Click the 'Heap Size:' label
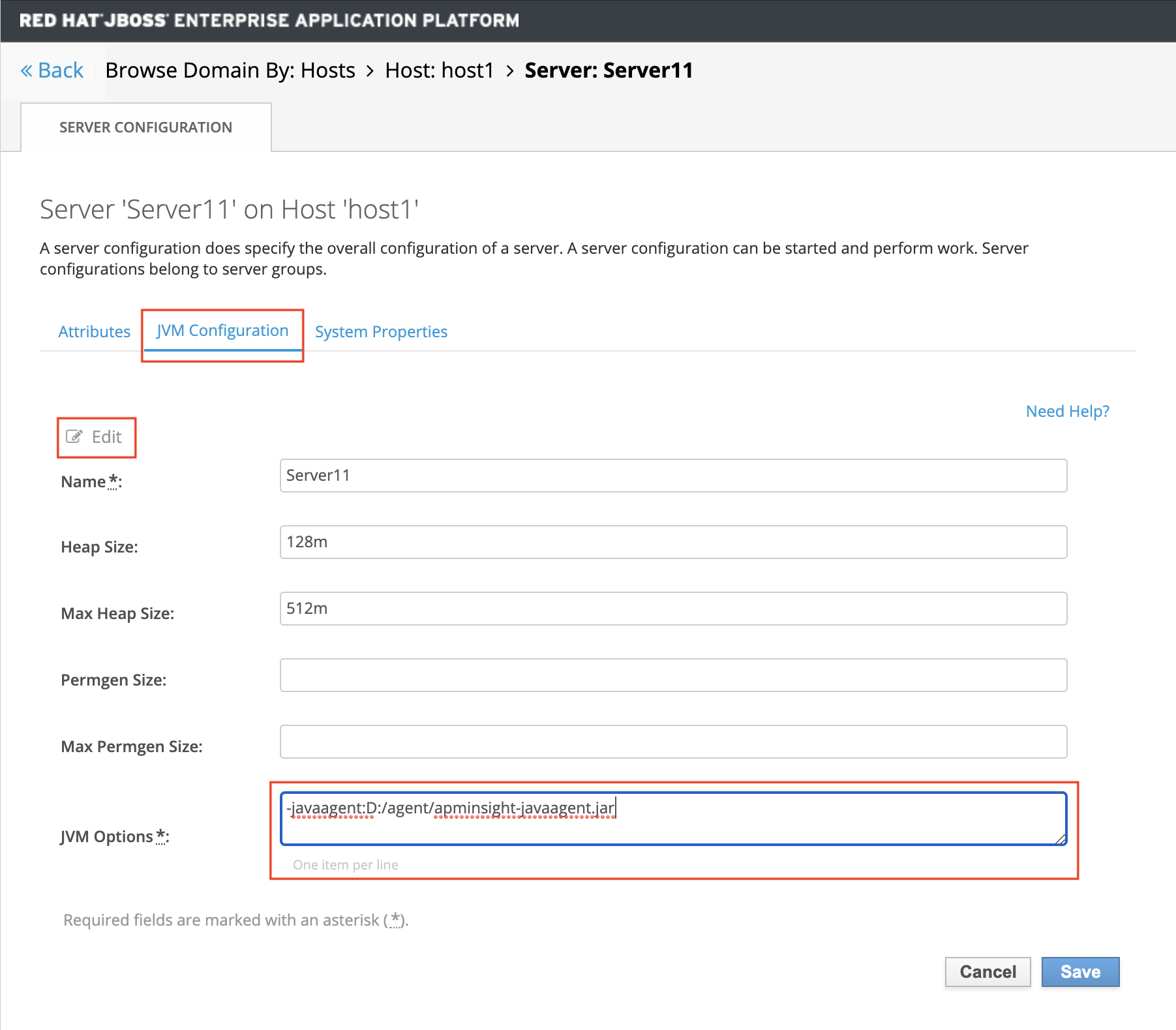1176x1030 pixels. tap(99, 547)
